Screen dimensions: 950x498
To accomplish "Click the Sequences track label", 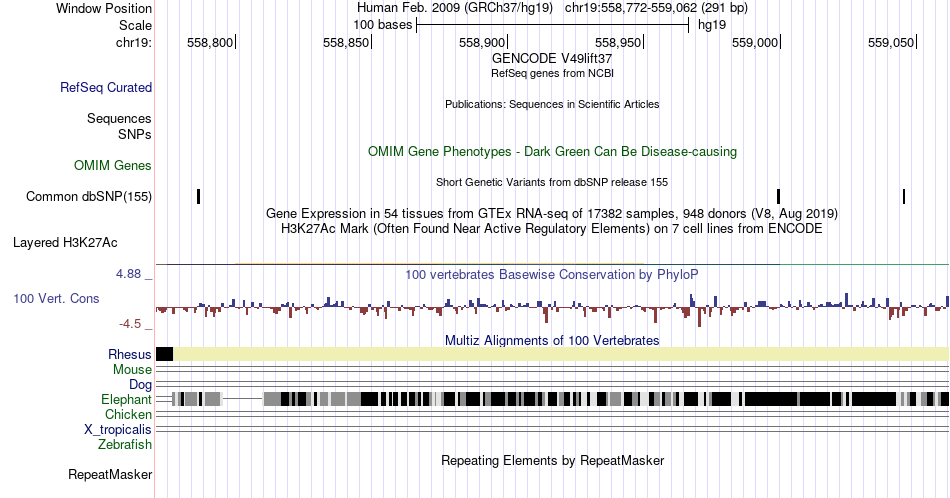I will (119, 118).
